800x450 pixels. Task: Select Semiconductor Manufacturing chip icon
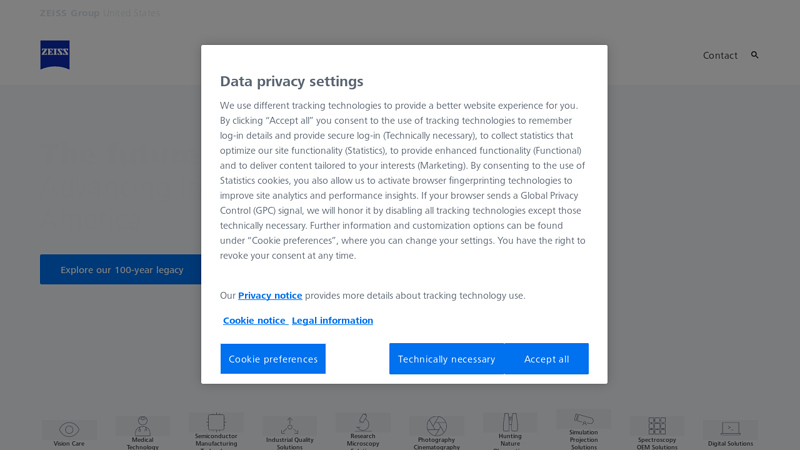[x=216, y=423]
